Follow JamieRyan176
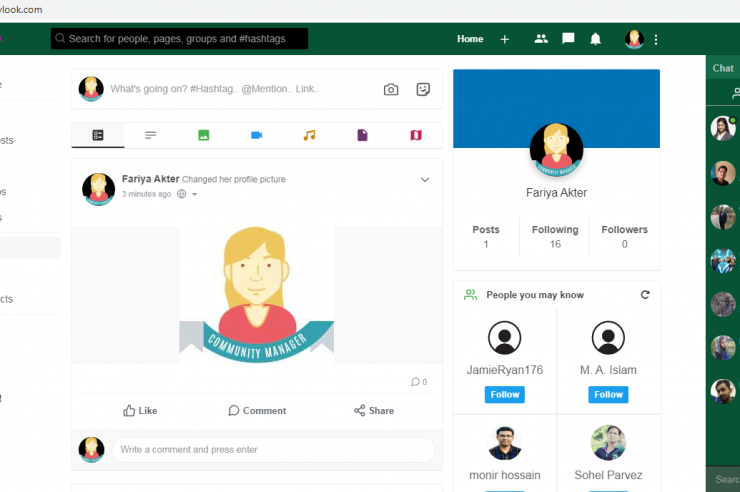740x492 pixels. point(505,394)
